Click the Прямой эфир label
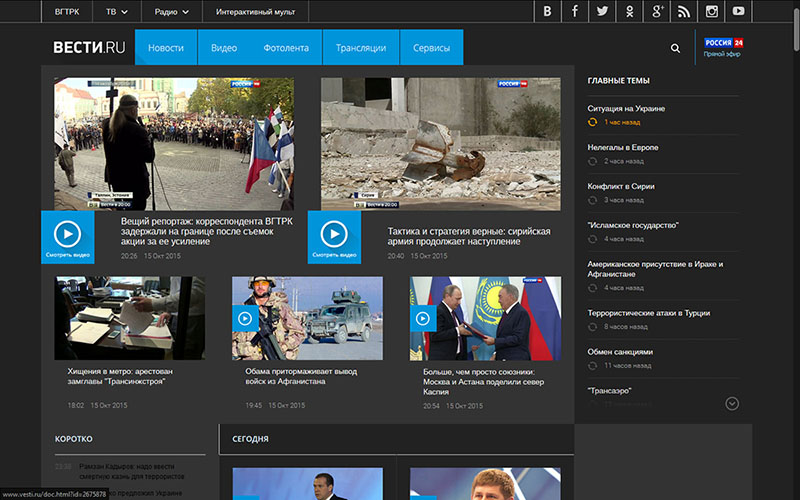Viewport: 800px width, 500px height. [x=722, y=54]
